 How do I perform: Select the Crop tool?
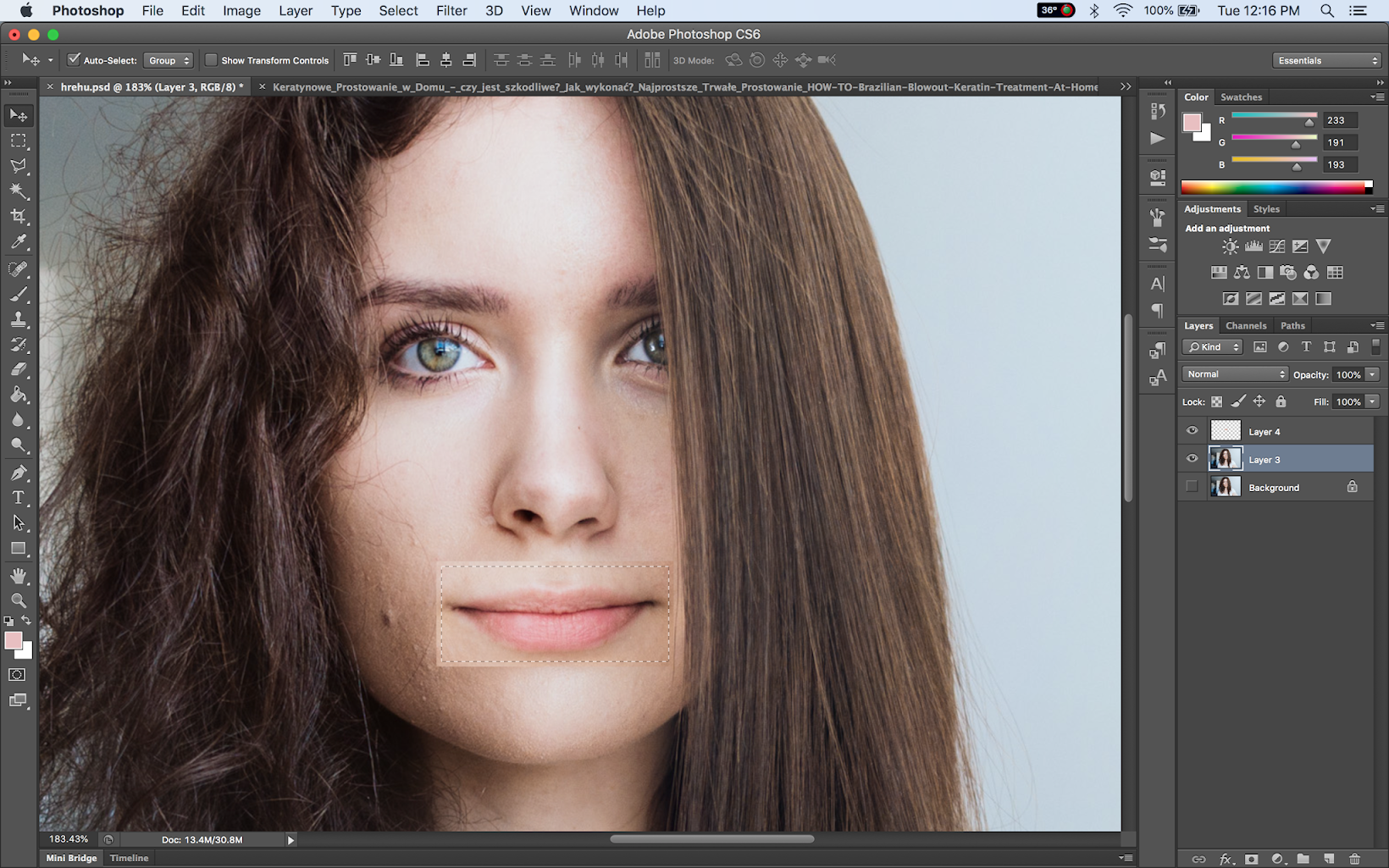tap(19, 217)
